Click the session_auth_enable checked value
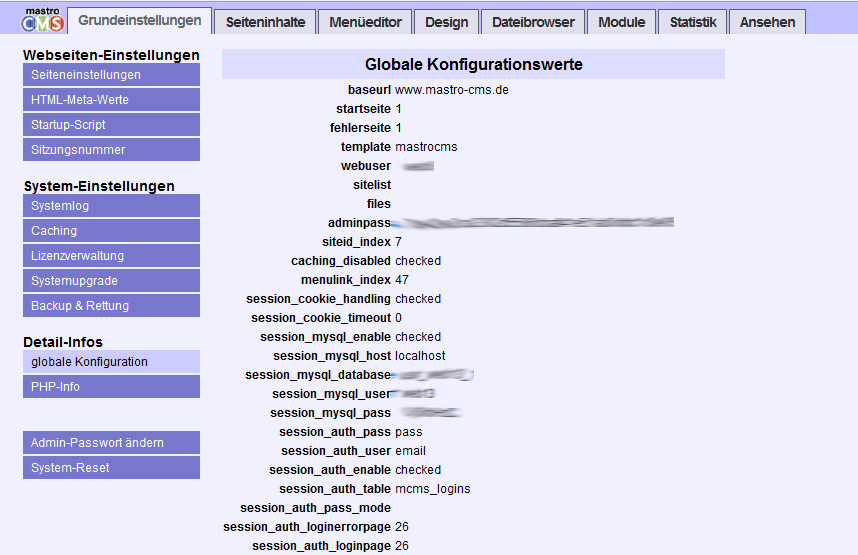 [x=418, y=470]
